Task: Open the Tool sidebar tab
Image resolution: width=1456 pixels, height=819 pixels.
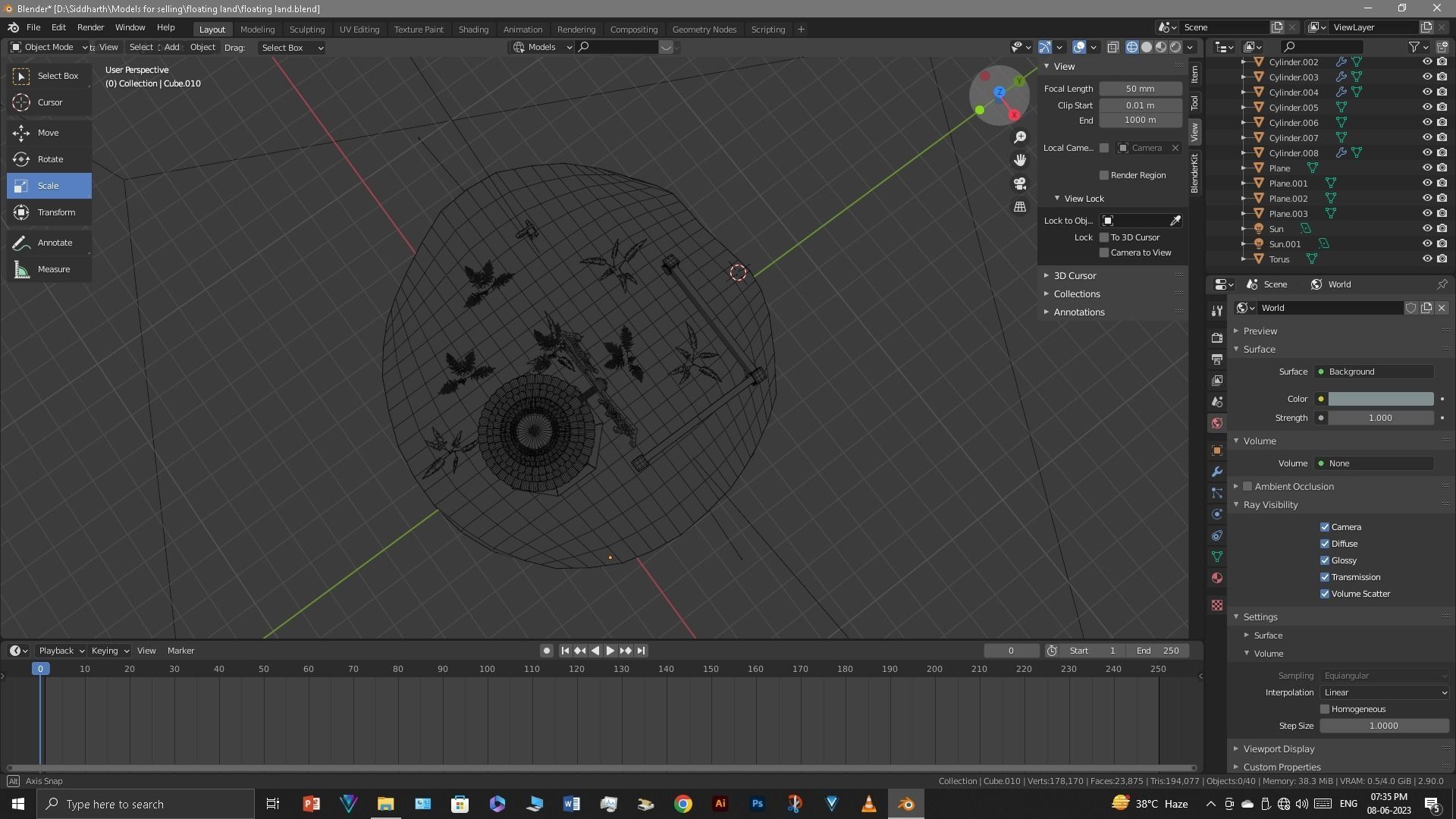Action: tap(1194, 102)
